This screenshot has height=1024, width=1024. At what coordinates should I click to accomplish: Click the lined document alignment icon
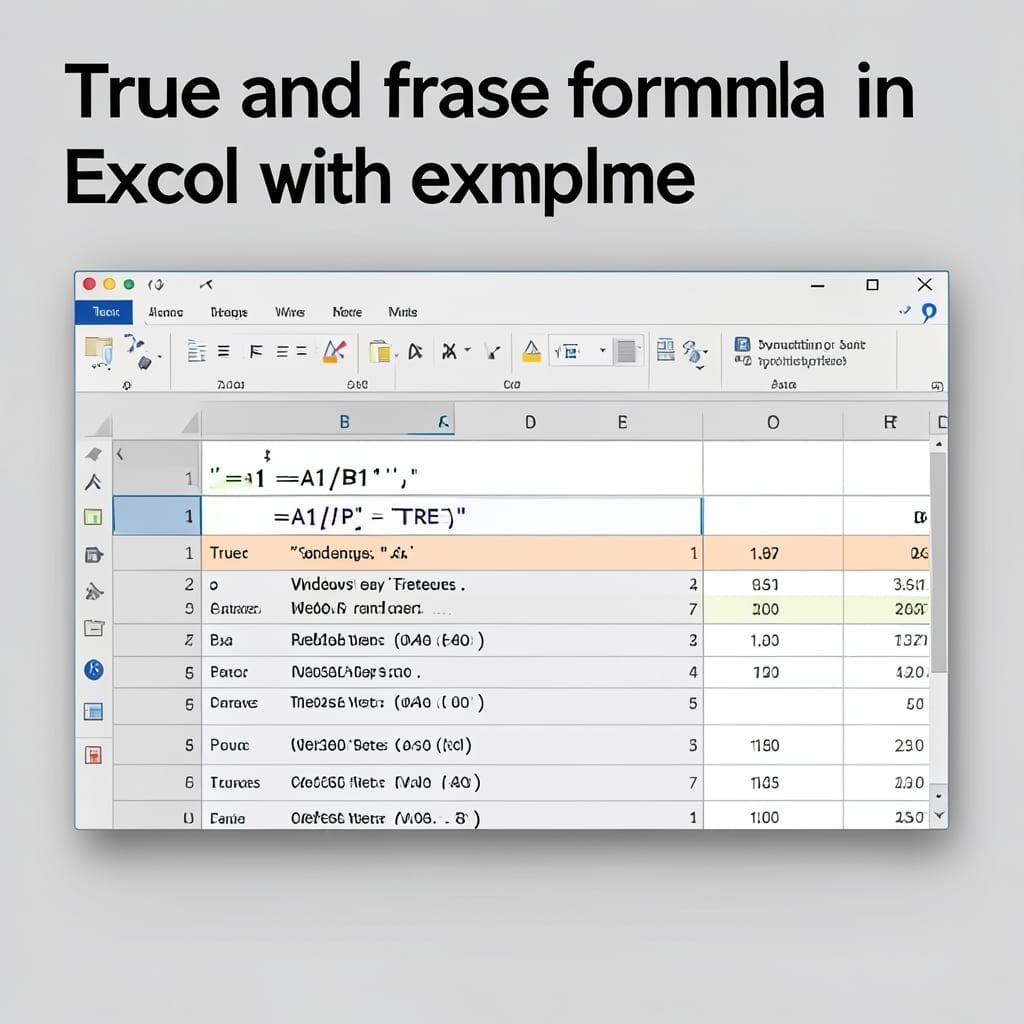197,351
